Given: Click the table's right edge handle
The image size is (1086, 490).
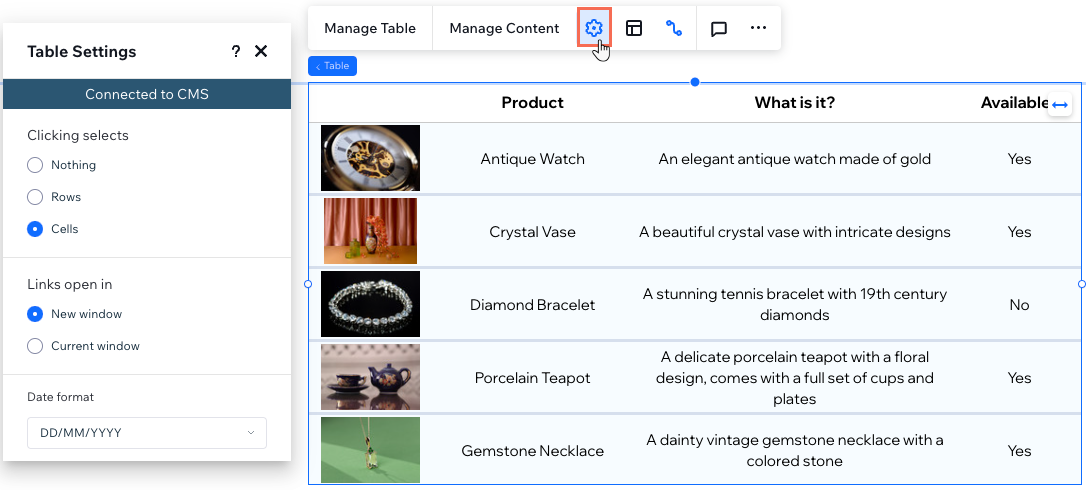Looking at the screenshot, I should 1082,284.
